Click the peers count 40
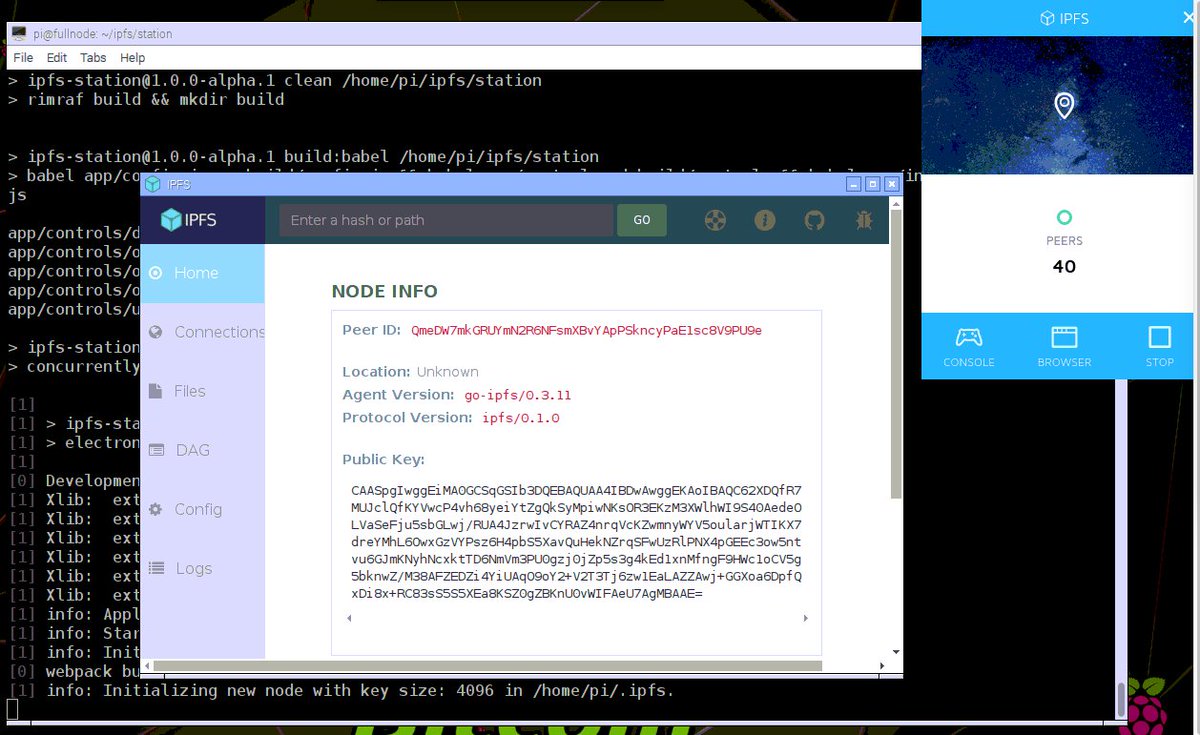The image size is (1200, 735). [x=1064, y=266]
